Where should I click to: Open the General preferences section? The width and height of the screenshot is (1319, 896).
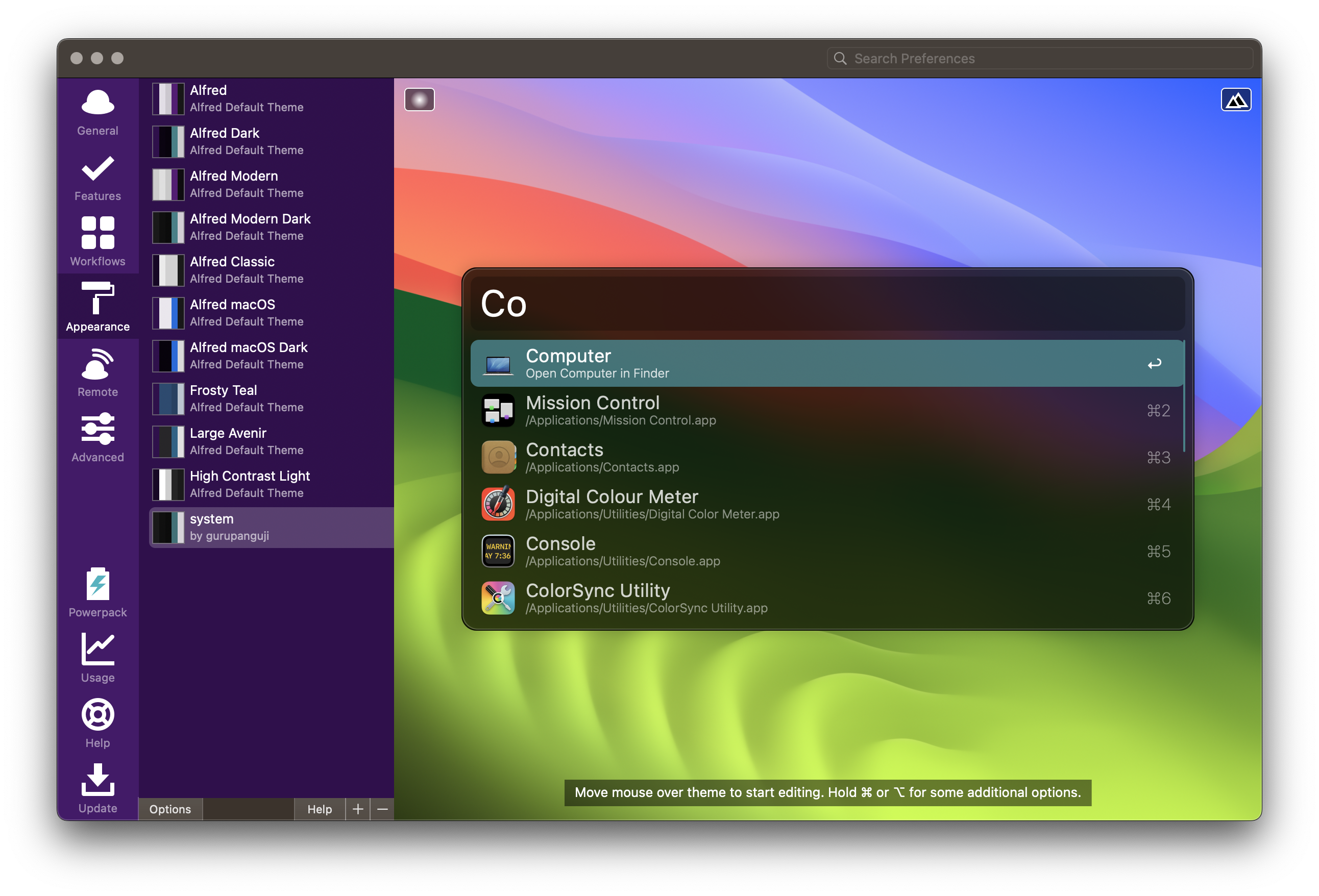(97, 112)
